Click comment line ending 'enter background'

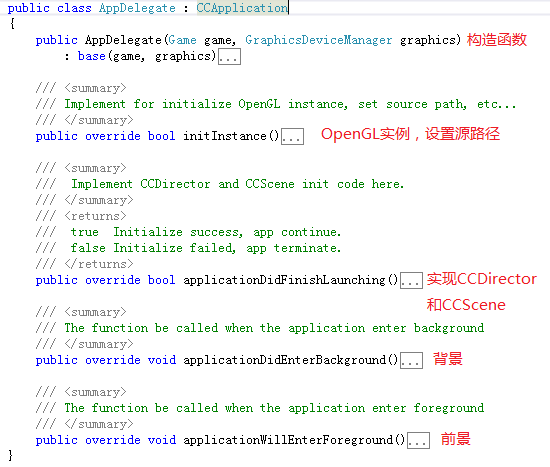pyautogui.click(x=274, y=328)
